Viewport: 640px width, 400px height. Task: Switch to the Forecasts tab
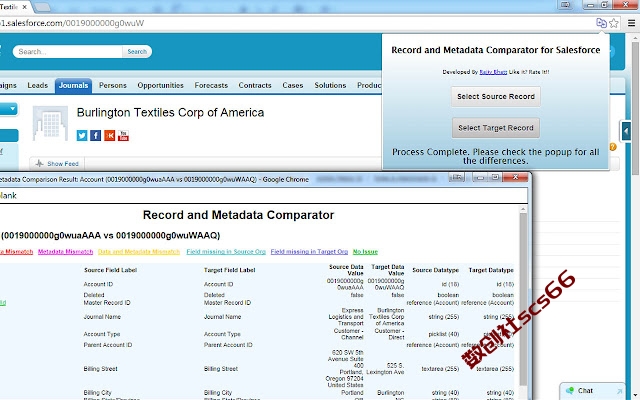(x=211, y=85)
